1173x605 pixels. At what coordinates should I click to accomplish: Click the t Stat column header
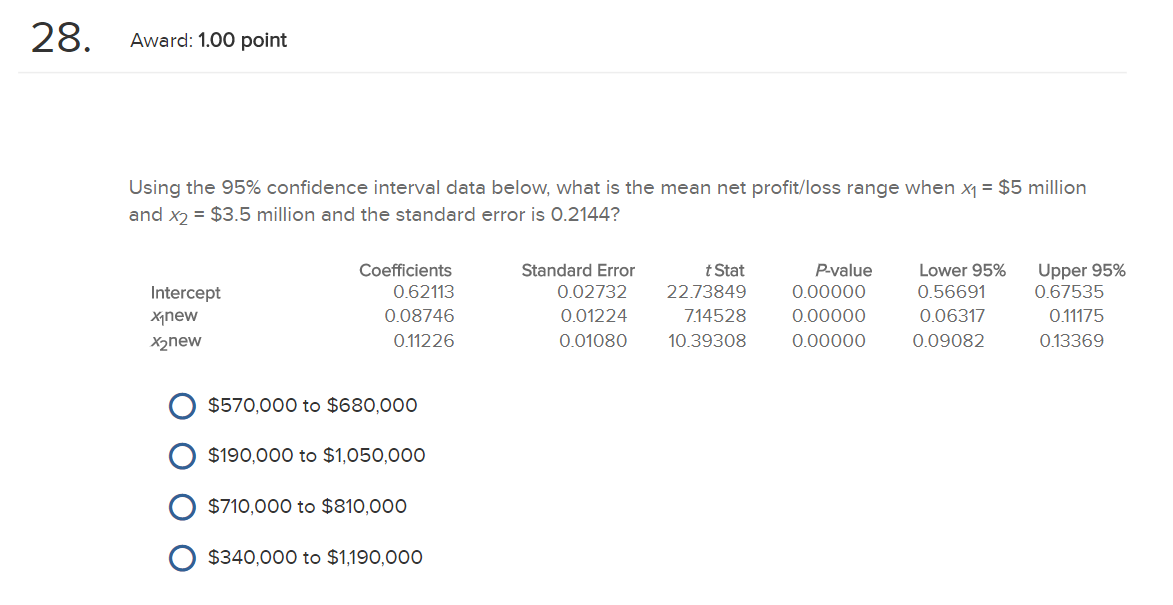724,270
